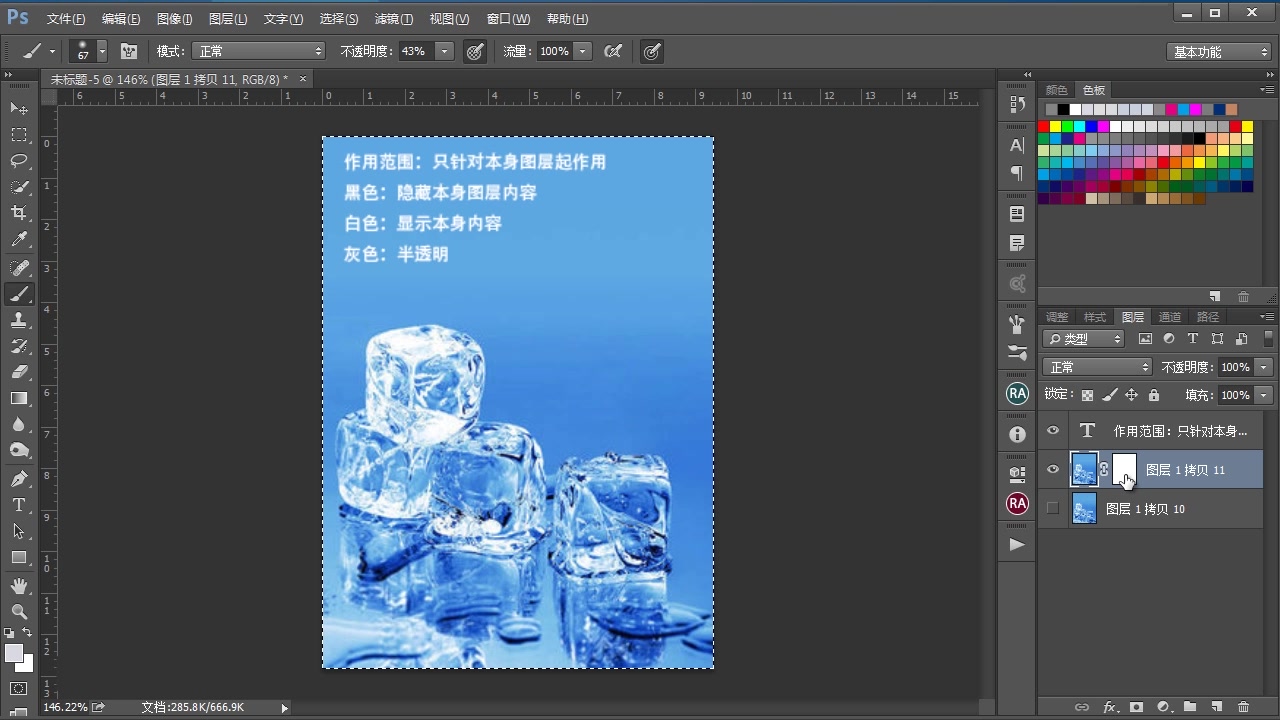Open the brush preset picker dropdown
The image size is (1280, 720).
[101, 51]
